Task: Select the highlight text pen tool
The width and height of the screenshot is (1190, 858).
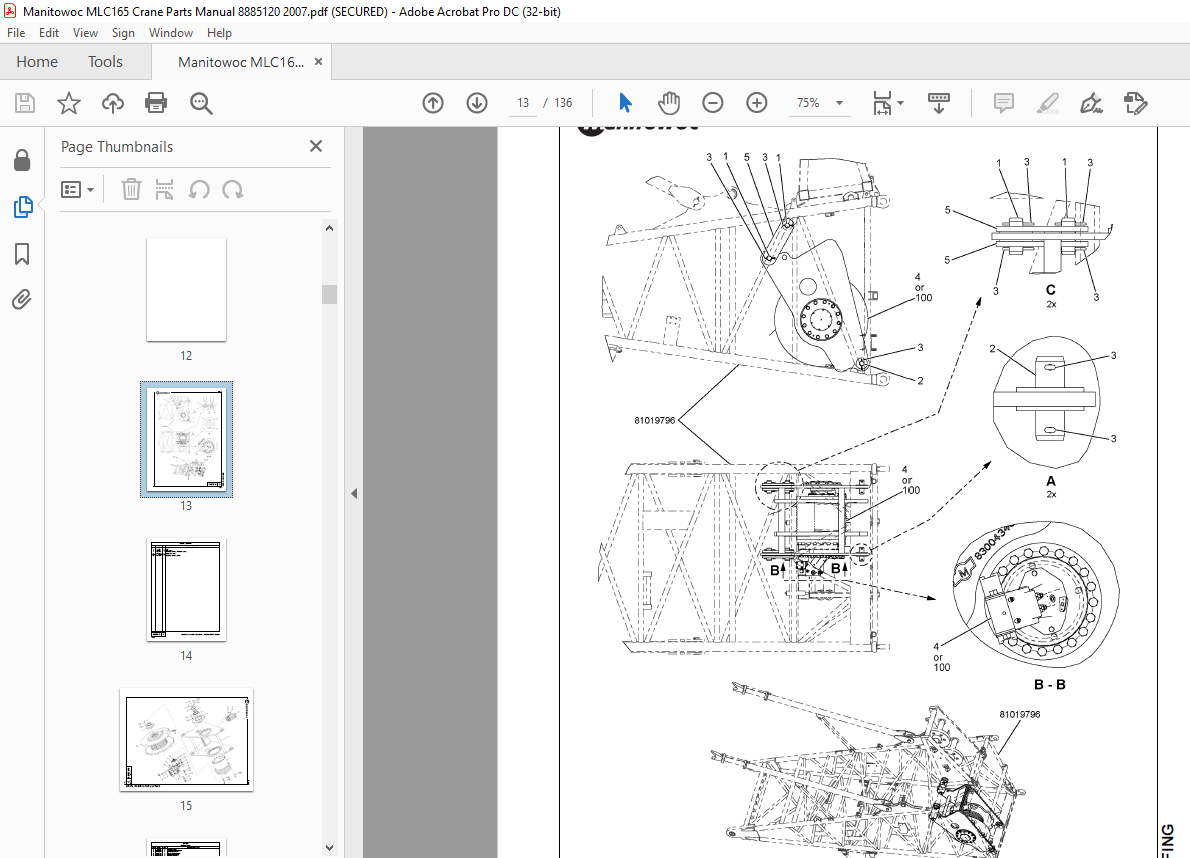Action: tap(1047, 103)
